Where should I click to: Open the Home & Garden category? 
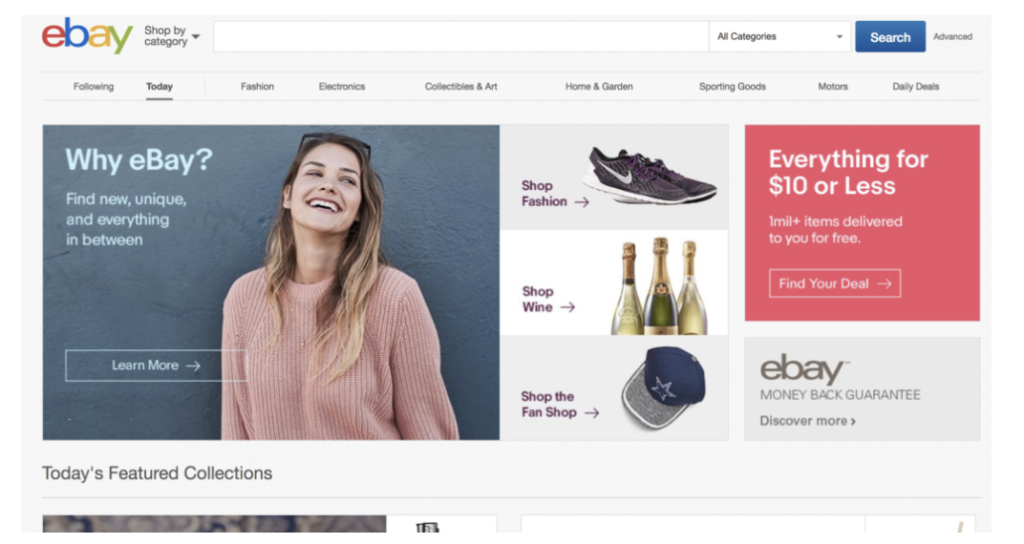(599, 86)
